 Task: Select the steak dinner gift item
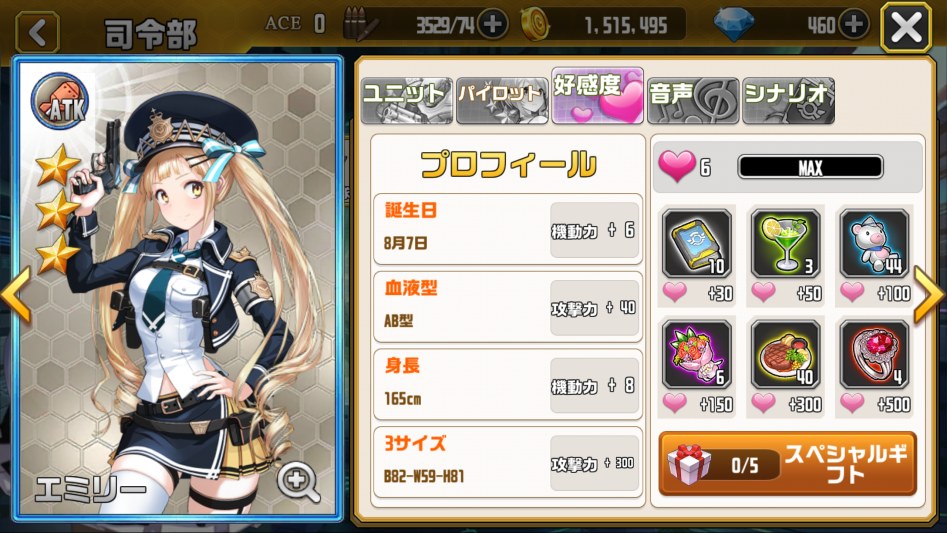click(x=785, y=354)
